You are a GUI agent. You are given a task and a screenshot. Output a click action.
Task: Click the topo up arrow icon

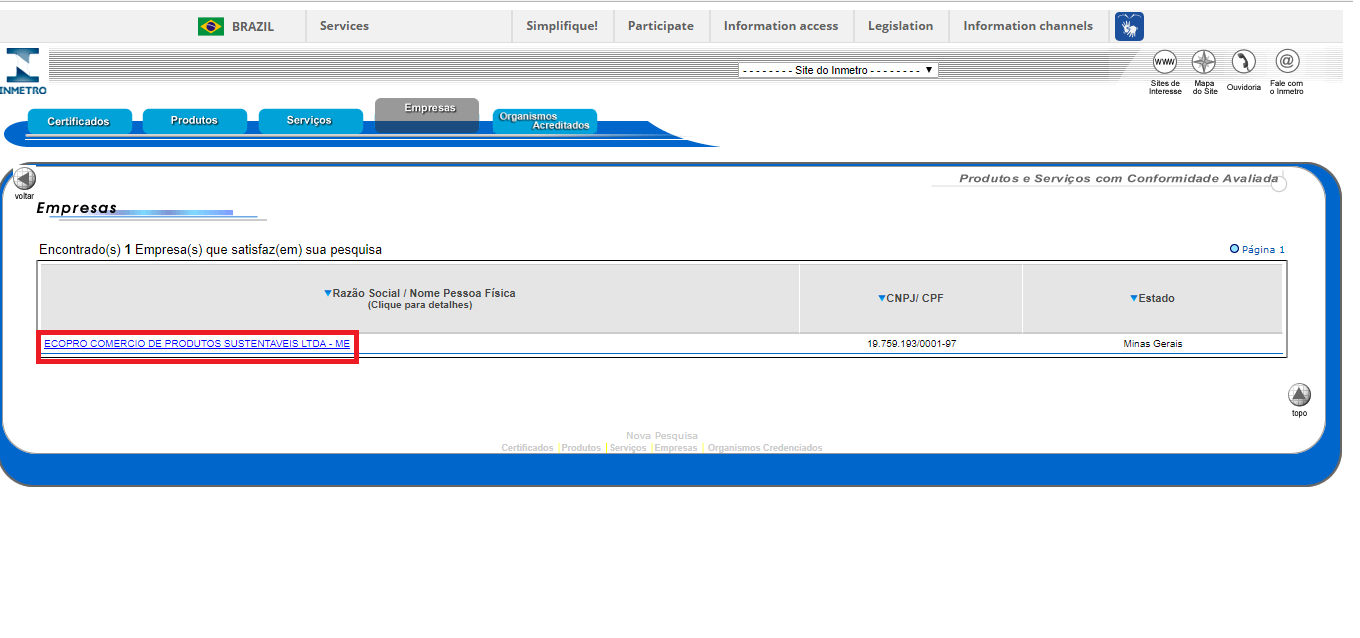(x=1299, y=395)
